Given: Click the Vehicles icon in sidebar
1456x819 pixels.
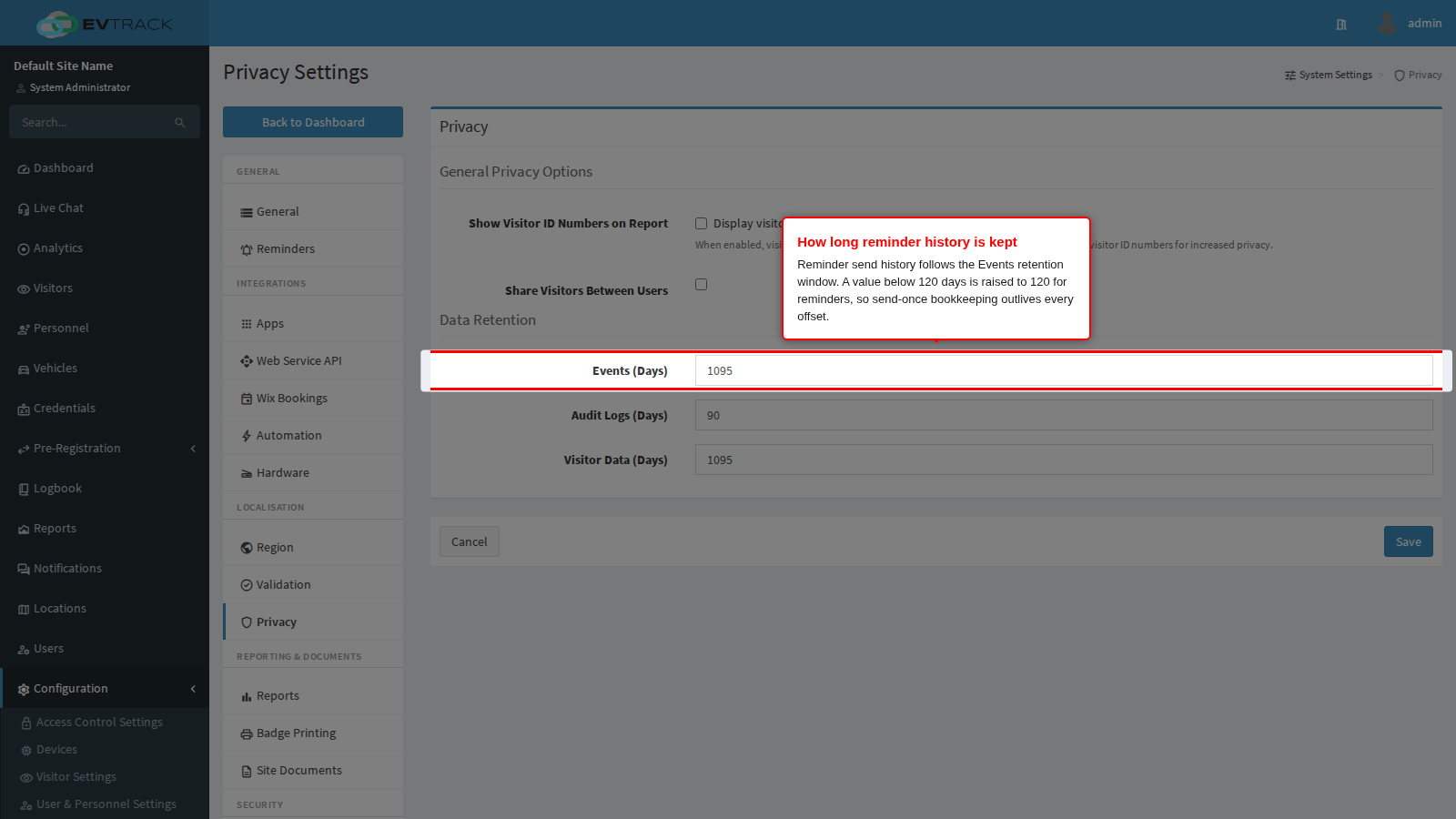Looking at the screenshot, I should 24,369.
